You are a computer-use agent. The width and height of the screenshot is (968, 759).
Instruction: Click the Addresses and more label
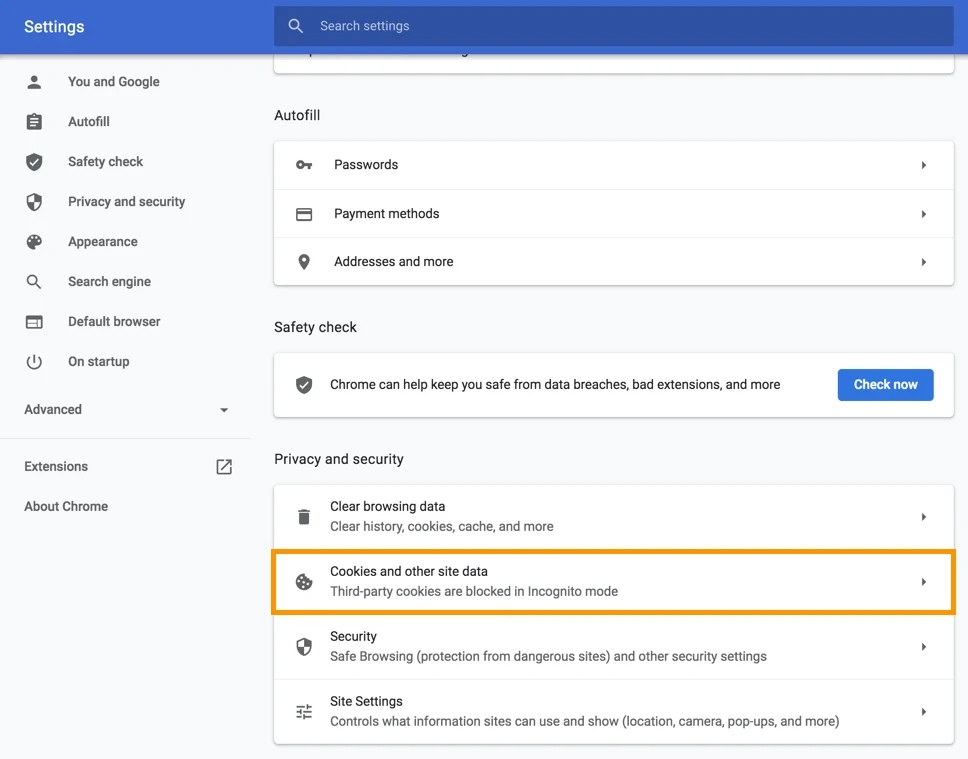[x=394, y=262]
